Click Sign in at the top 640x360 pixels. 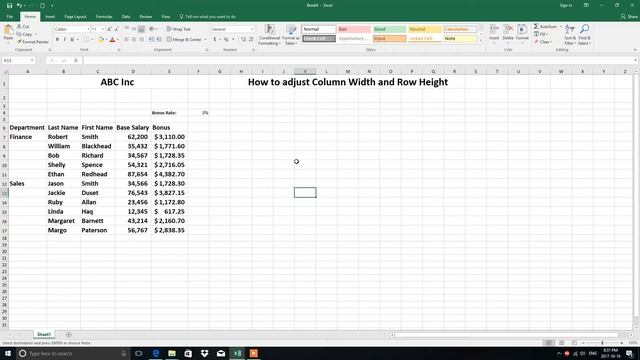[x=566, y=5]
